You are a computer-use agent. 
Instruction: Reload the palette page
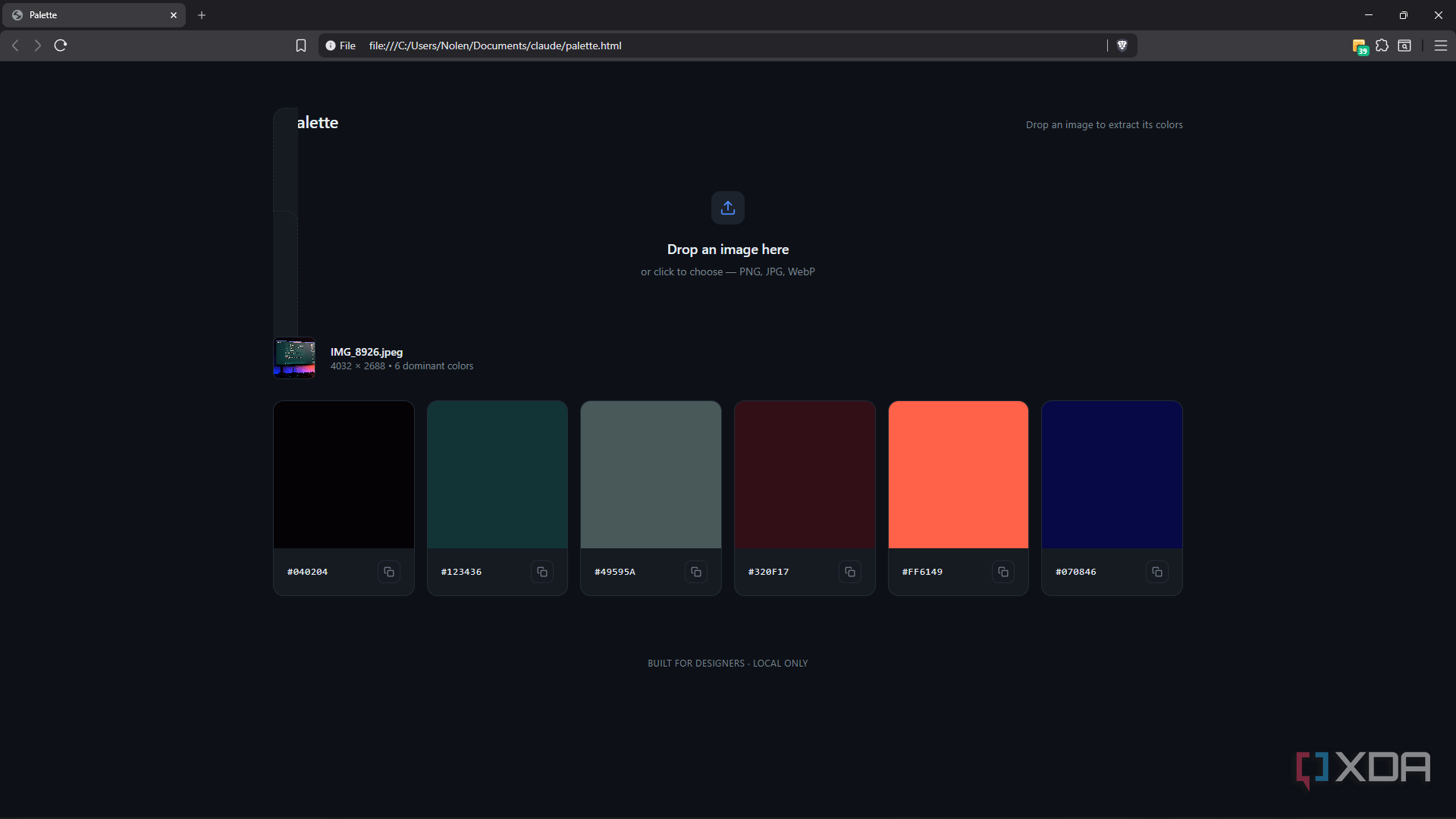coord(61,45)
